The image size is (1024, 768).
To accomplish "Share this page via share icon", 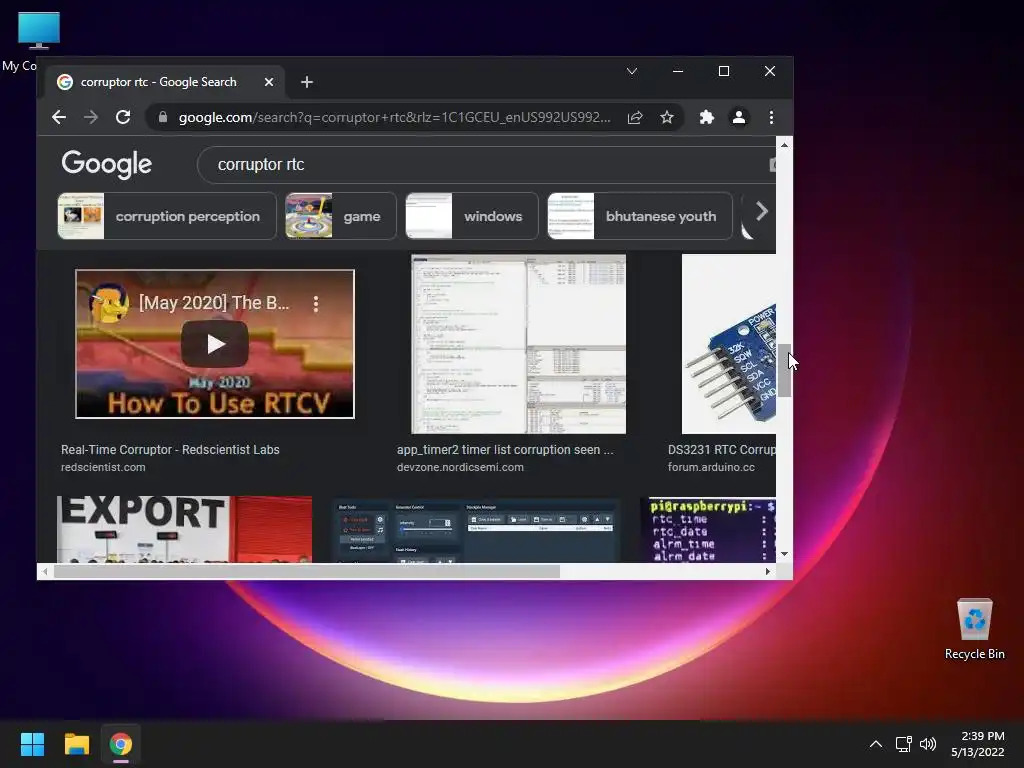I will pyautogui.click(x=635, y=118).
